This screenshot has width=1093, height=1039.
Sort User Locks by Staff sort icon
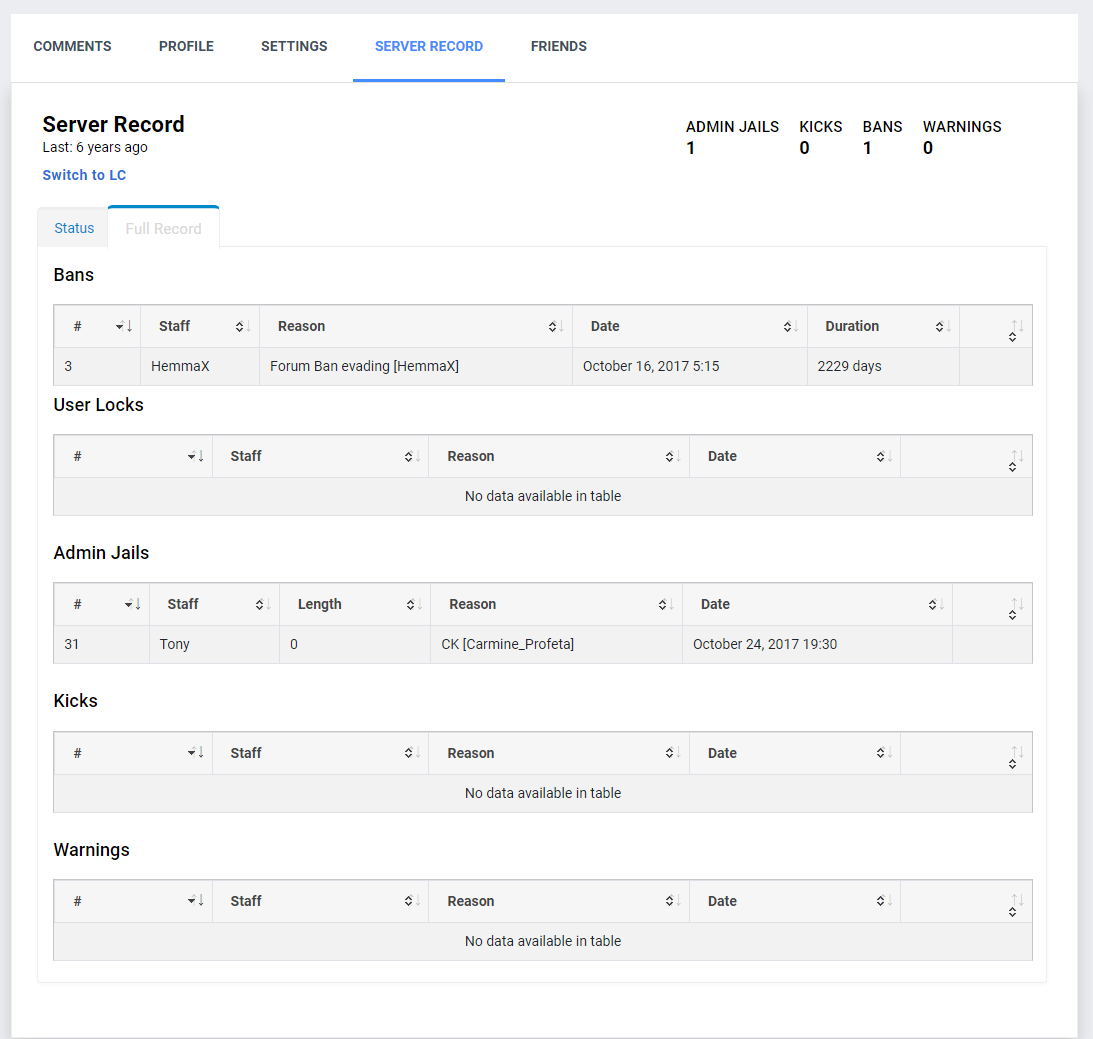pos(412,456)
